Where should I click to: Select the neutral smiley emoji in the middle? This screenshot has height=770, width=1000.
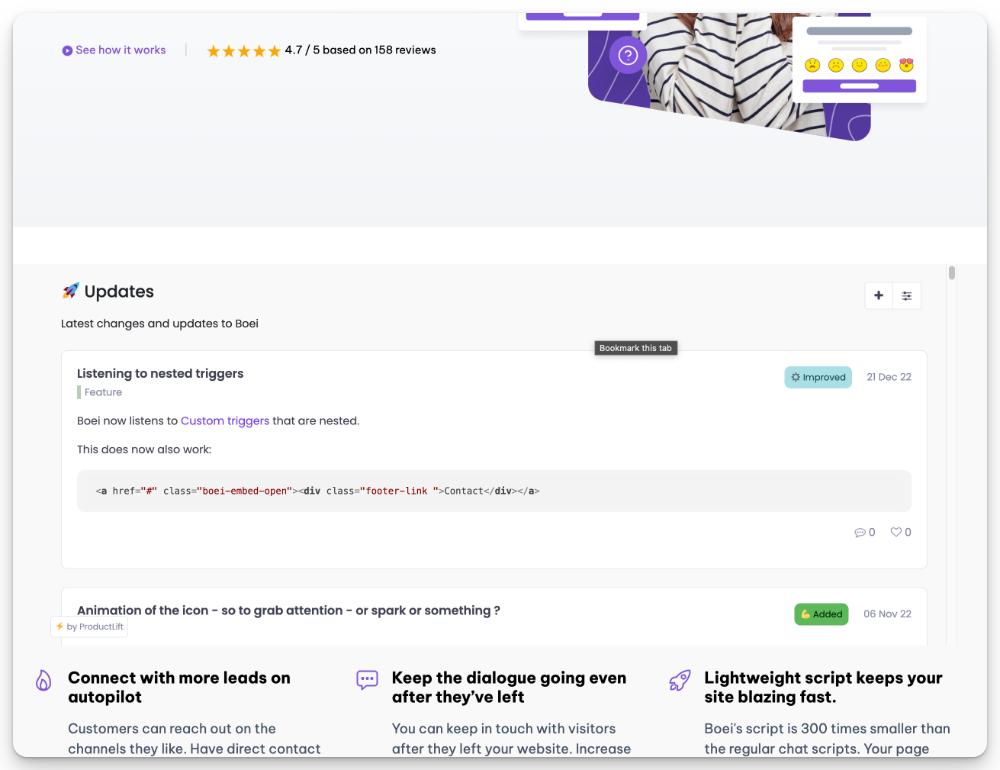pyautogui.click(x=859, y=65)
